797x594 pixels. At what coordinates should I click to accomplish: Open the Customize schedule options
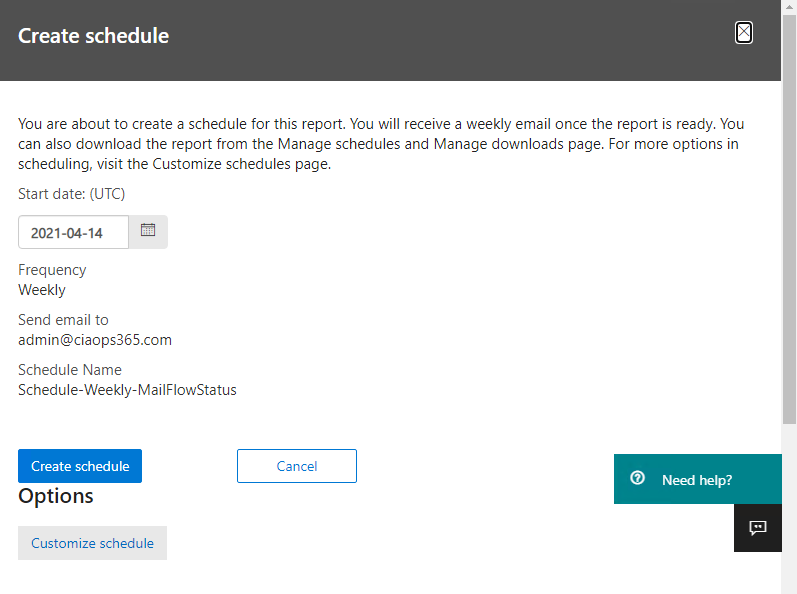(x=92, y=543)
